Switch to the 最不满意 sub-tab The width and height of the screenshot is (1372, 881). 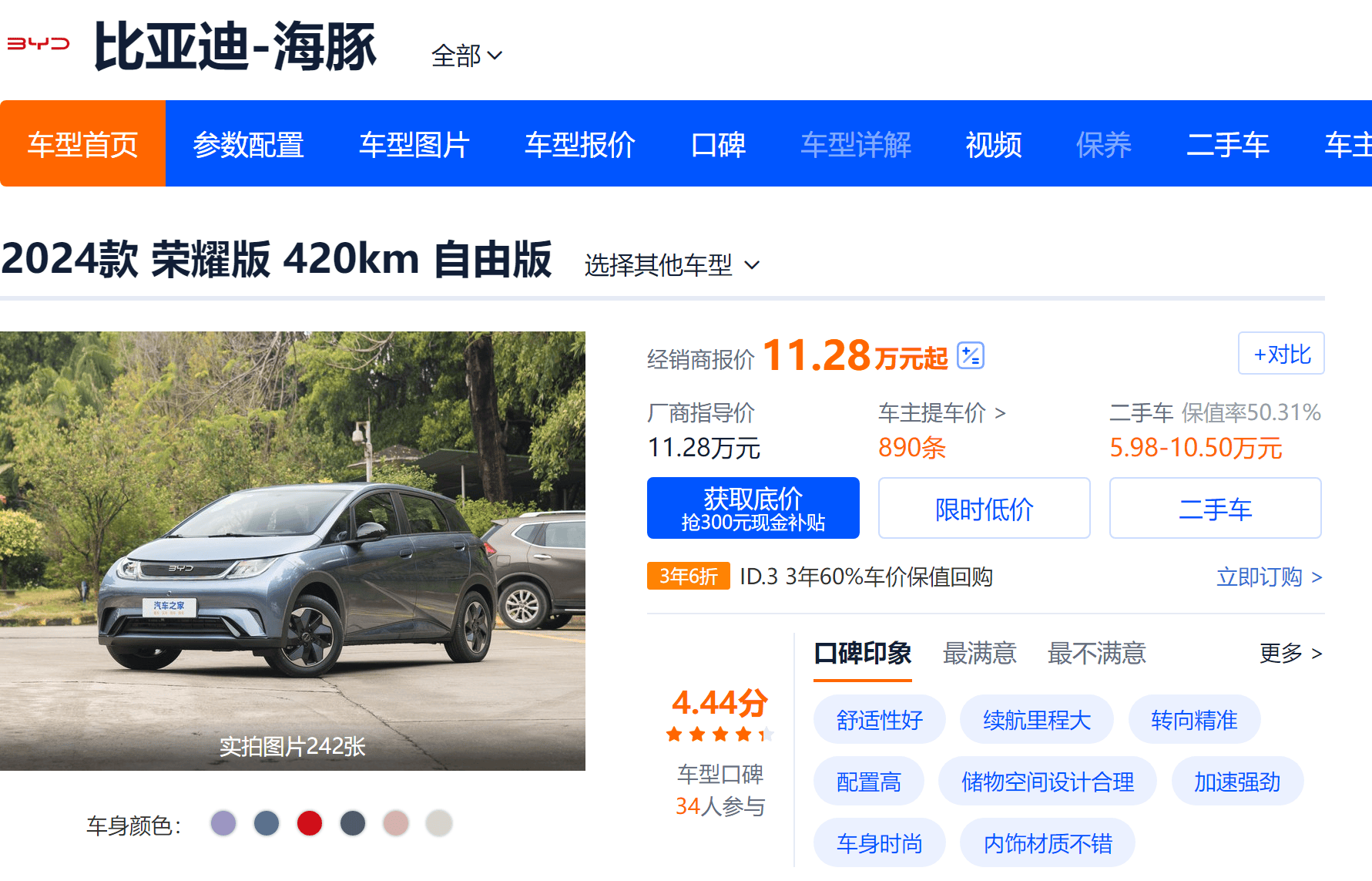tap(1096, 654)
